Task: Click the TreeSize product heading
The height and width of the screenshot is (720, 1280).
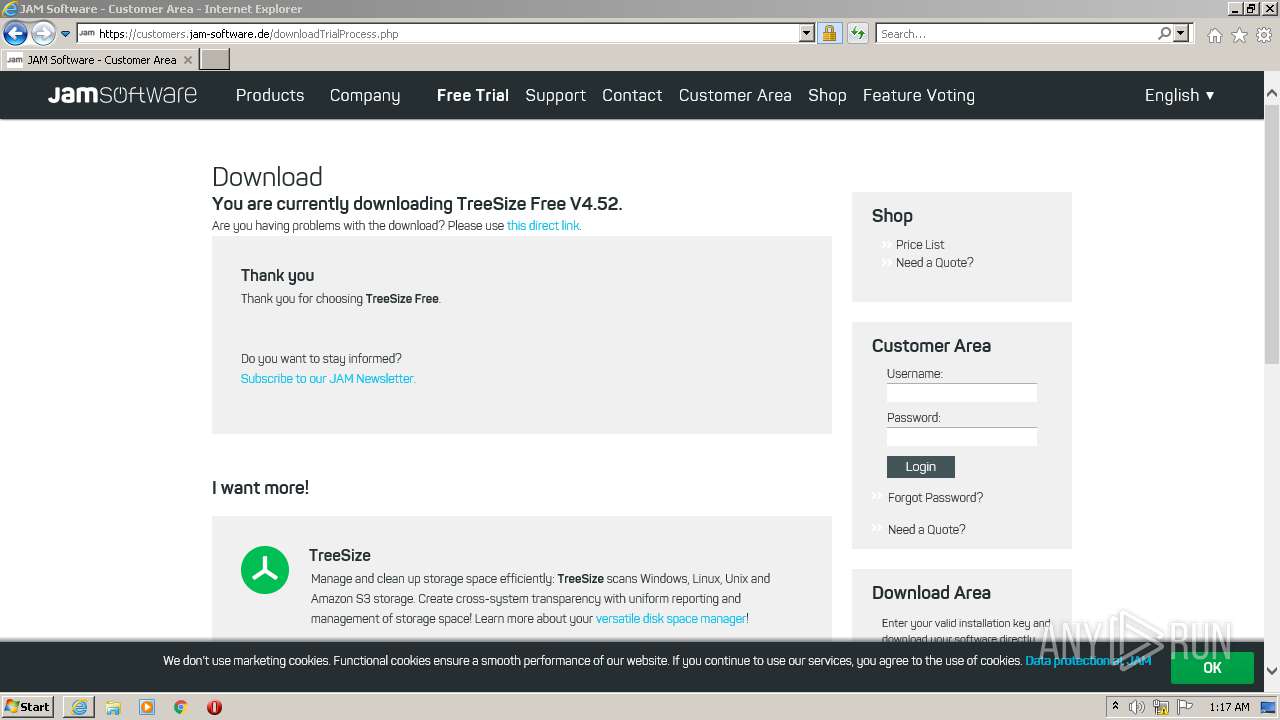Action: point(340,556)
